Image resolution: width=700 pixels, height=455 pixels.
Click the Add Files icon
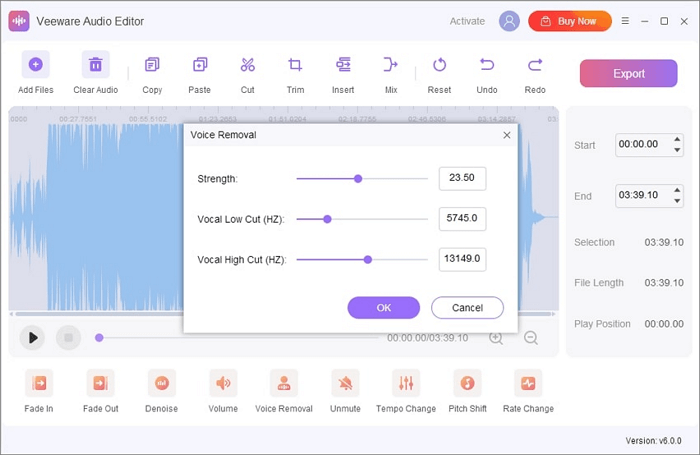click(36, 64)
